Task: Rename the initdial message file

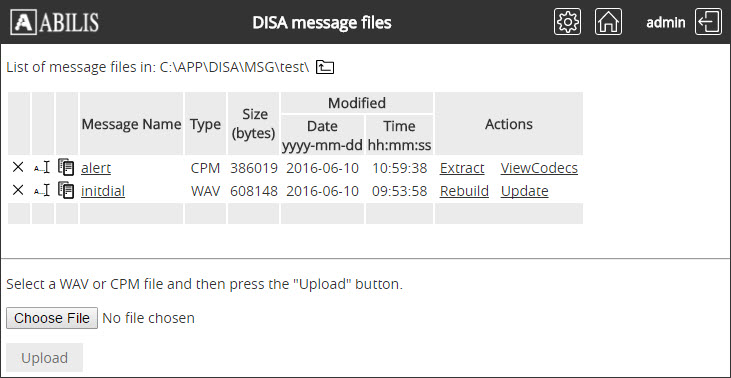Action: tap(42, 190)
